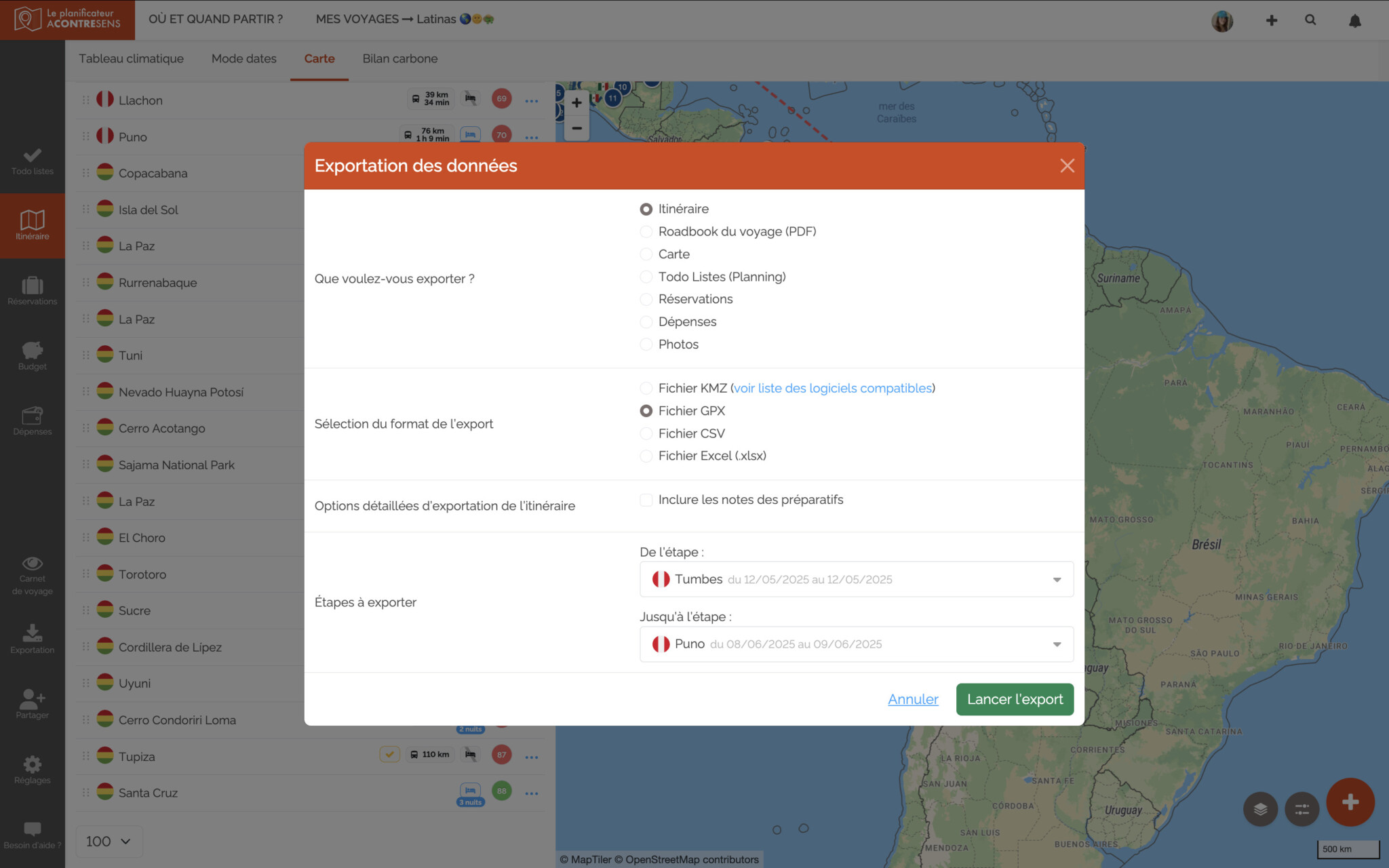Click plus icon in top bar
Screen dimensions: 1389x868
[1272, 20]
